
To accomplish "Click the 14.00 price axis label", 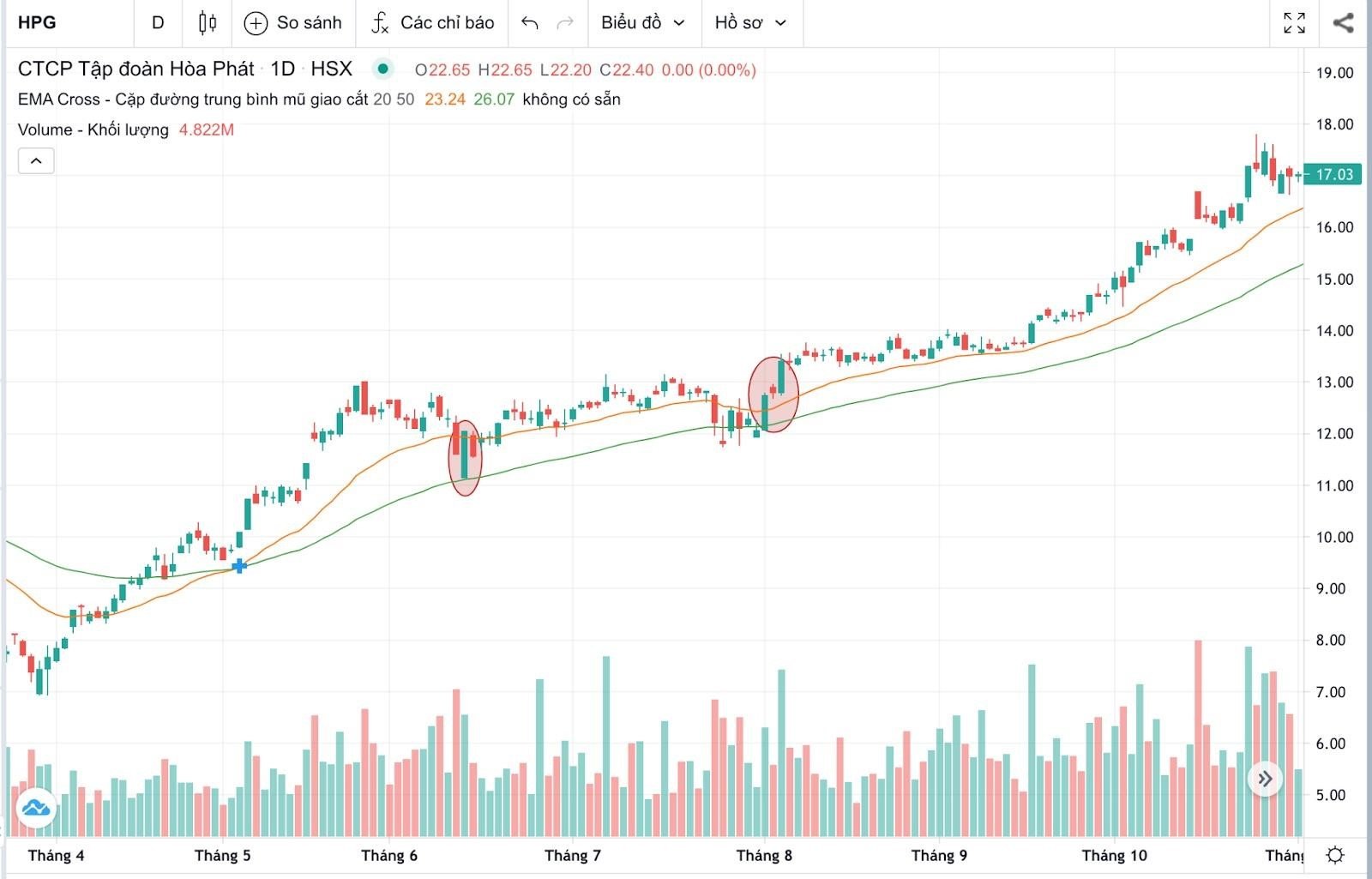I will [1334, 331].
